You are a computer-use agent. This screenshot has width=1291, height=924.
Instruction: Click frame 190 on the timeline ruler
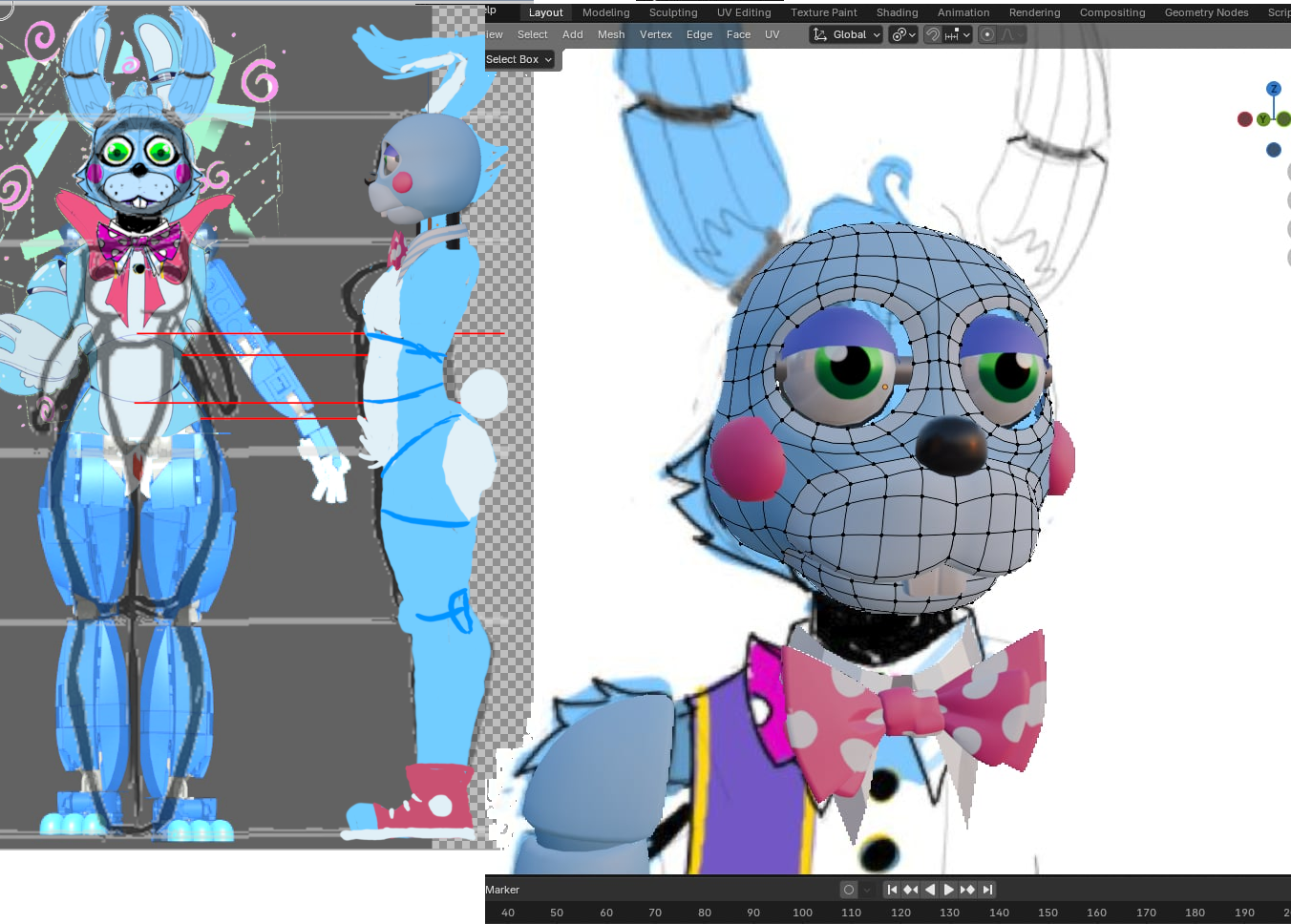click(x=1244, y=913)
